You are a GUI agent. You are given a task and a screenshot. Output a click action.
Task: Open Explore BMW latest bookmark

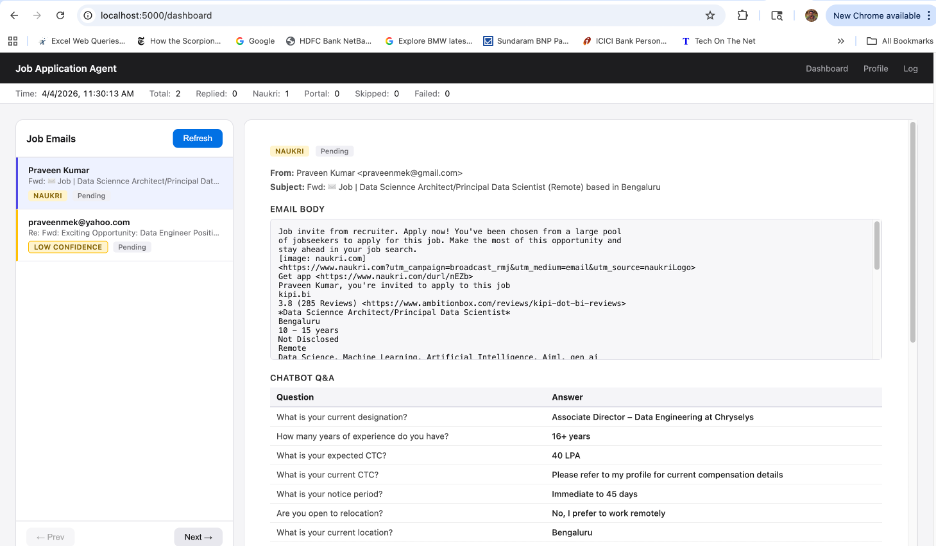click(x=429, y=41)
